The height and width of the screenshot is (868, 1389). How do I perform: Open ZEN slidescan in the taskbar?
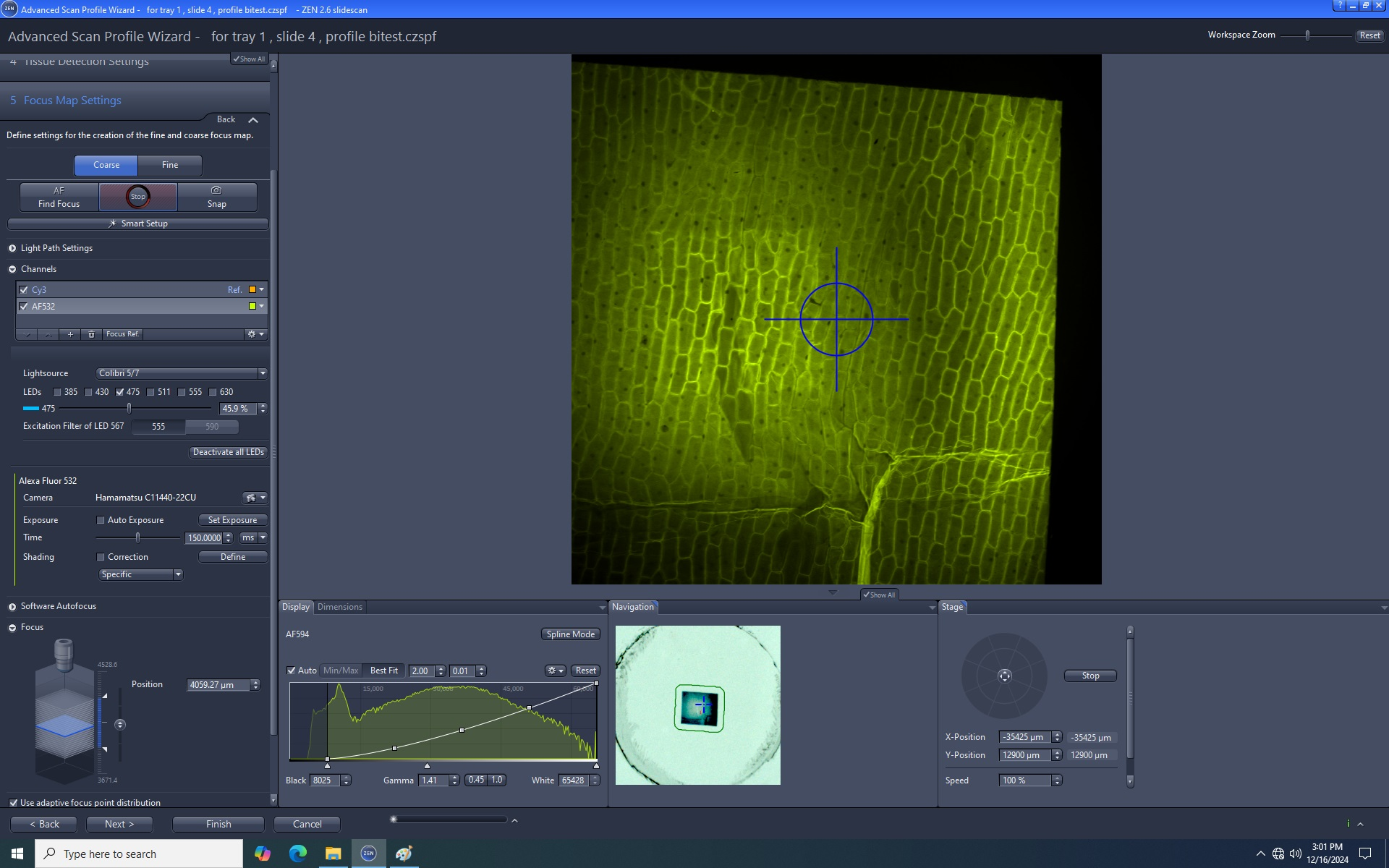coord(368,854)
